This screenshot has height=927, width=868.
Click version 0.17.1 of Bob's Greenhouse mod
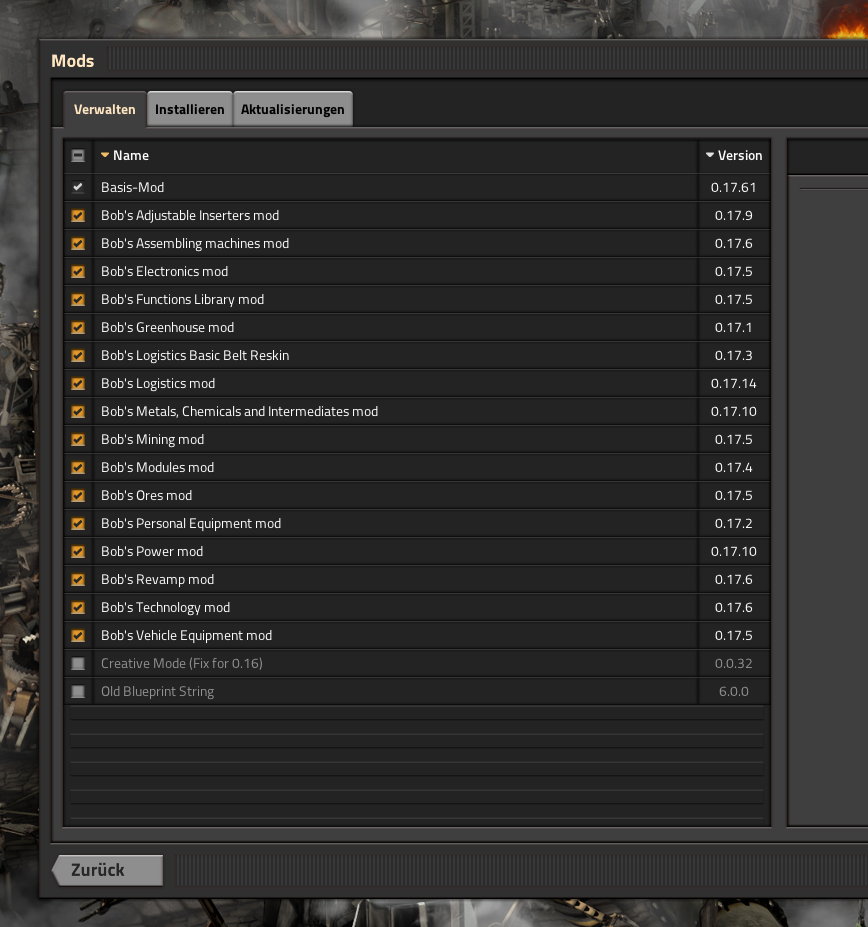tap(734, 328)
